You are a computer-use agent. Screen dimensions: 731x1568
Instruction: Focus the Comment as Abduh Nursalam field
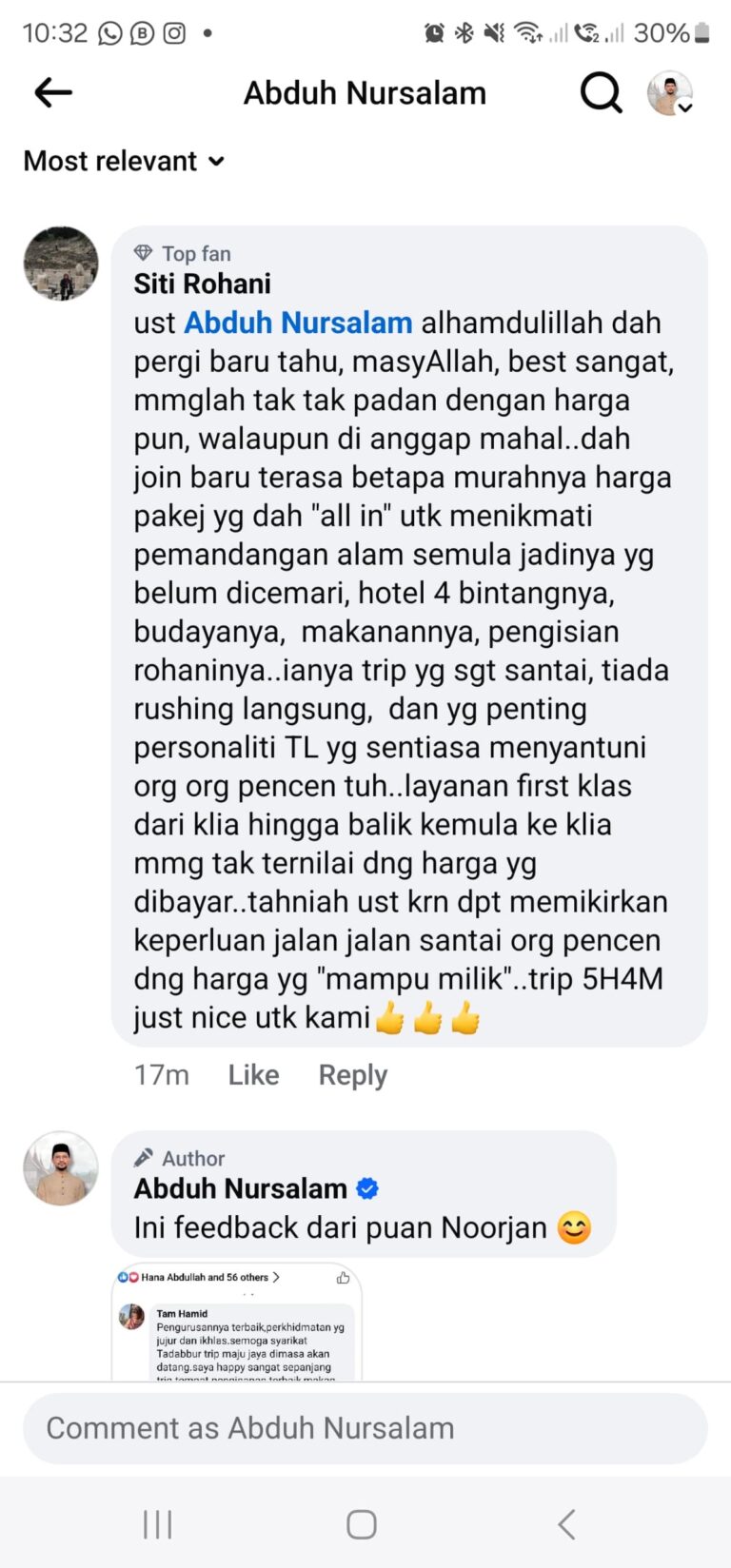[365, 1428]
